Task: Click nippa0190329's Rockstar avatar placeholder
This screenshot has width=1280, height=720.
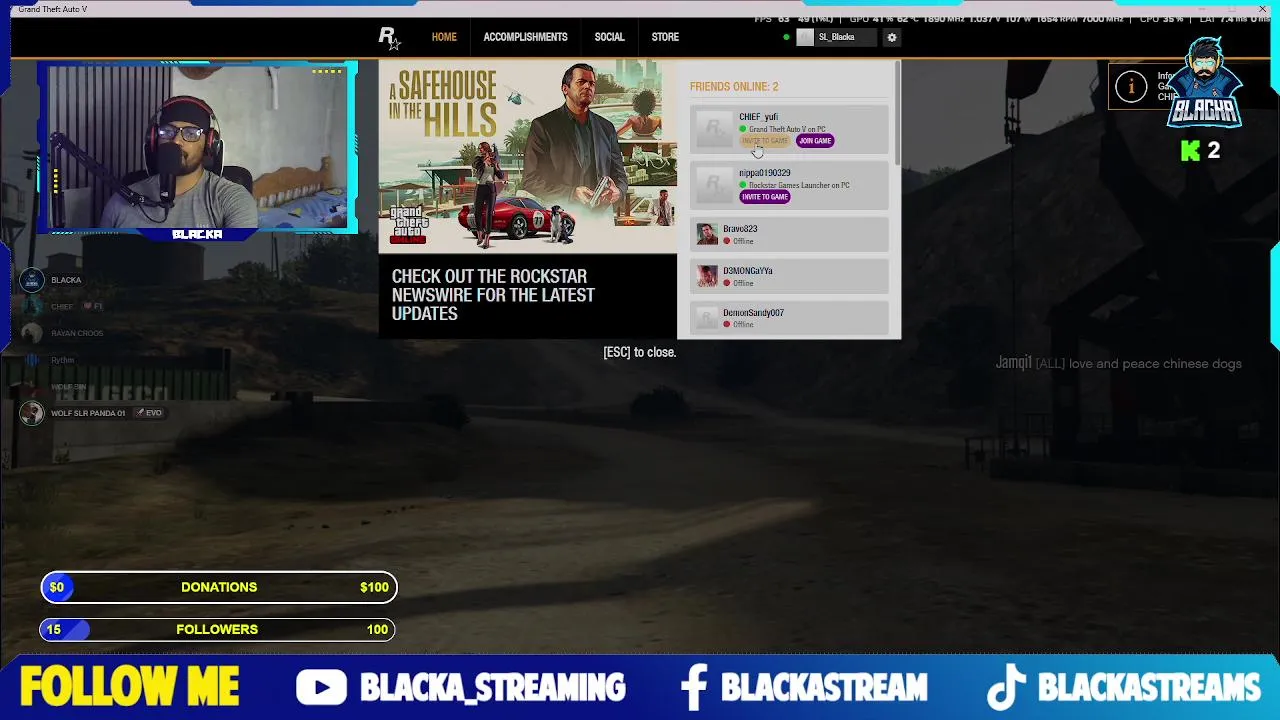Action: point(713,185)
